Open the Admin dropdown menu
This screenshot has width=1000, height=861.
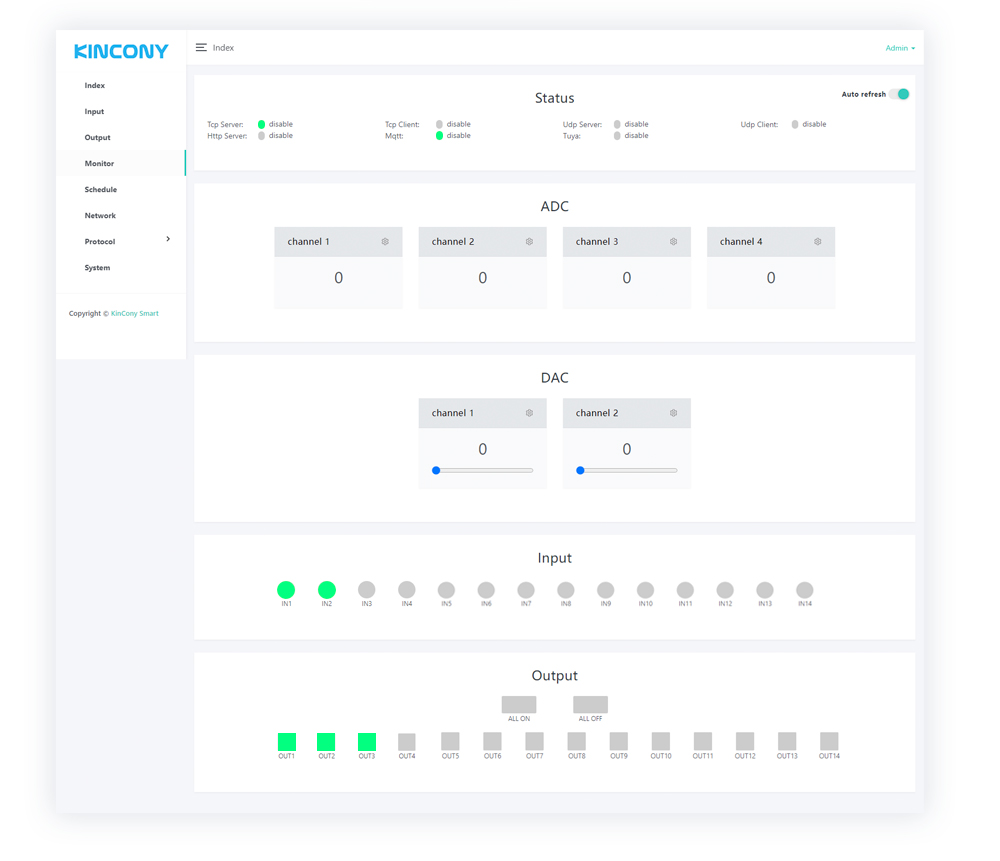[x=899, y=48]
